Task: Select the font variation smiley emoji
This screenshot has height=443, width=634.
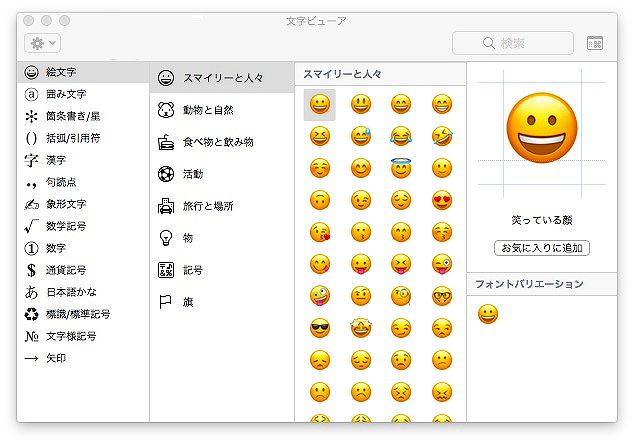Action: coord(487,314)
